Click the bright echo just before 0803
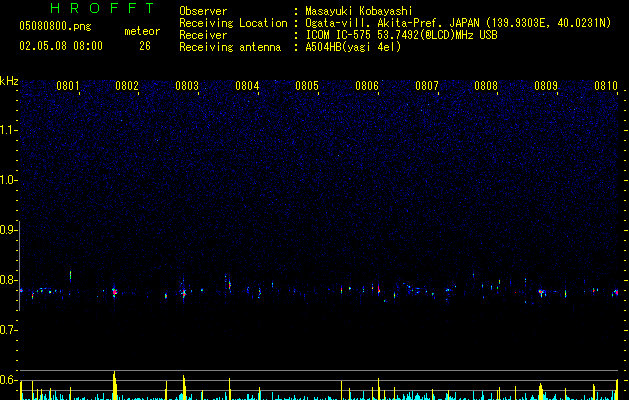Image resolution: width=629 pixels, height=400 pixels. [184, 293]
